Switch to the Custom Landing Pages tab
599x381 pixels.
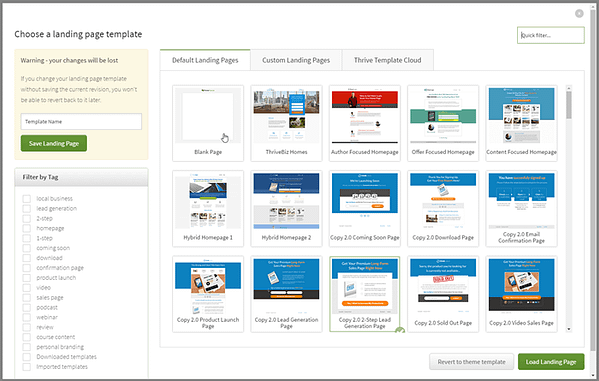click(x=296, y=60)
